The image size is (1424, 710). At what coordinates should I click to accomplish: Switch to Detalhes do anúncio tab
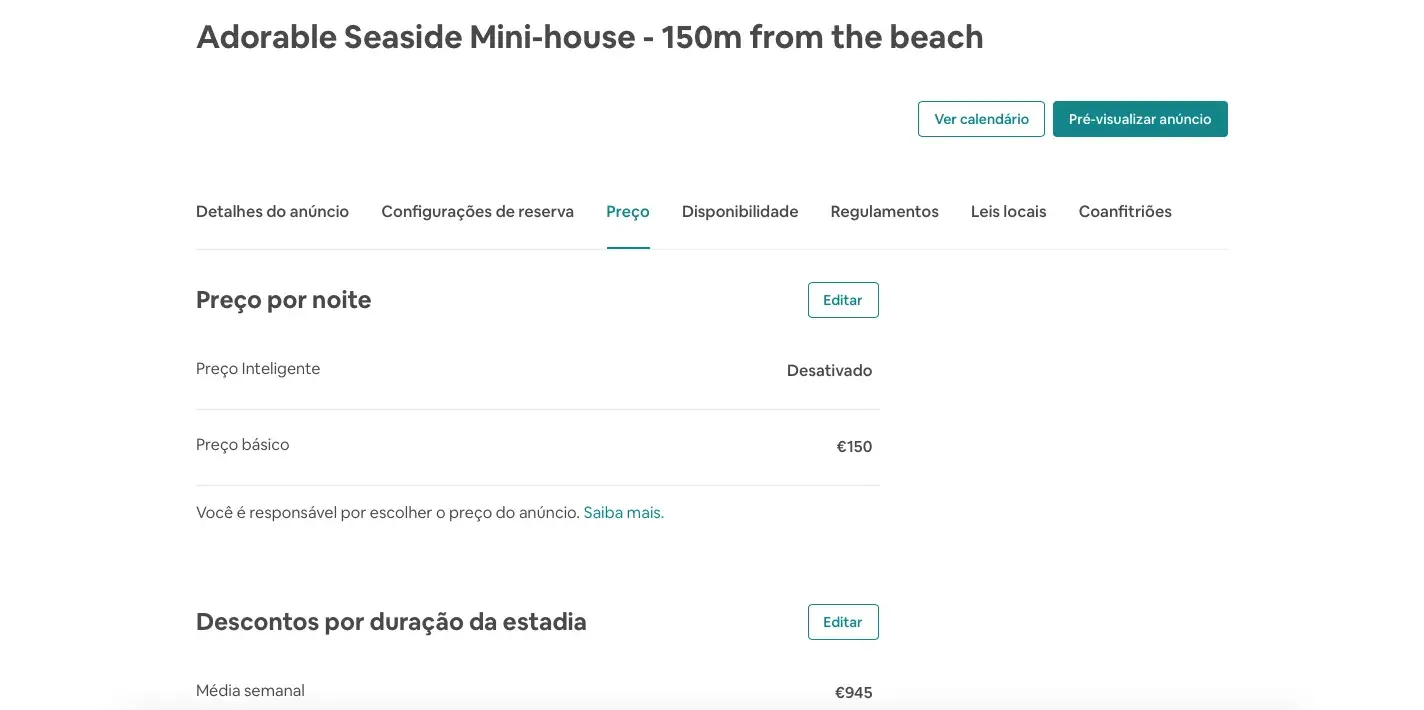(272, 211)
